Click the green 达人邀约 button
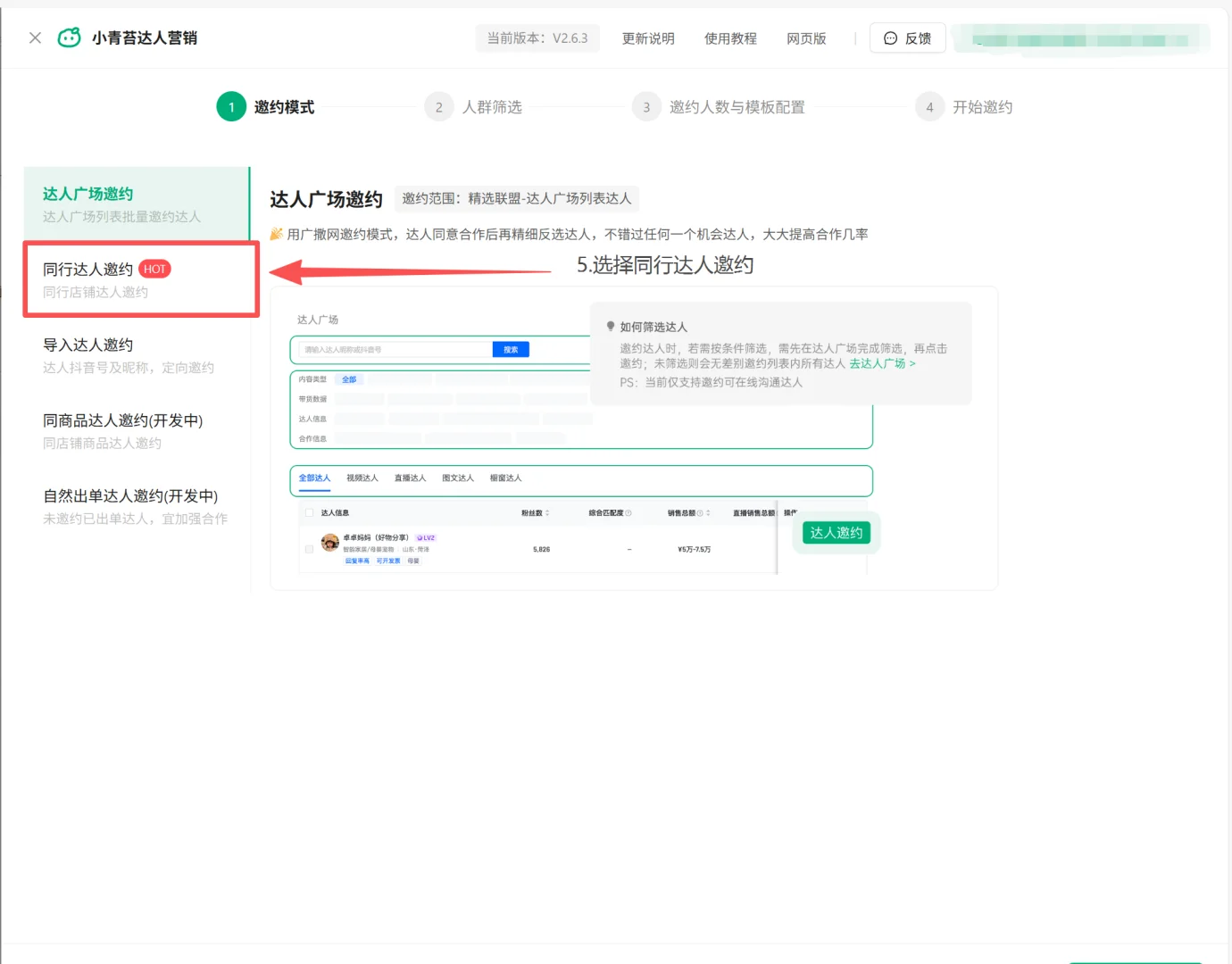This screenshot has width=1232, height=964. click(x=836, y=532)
